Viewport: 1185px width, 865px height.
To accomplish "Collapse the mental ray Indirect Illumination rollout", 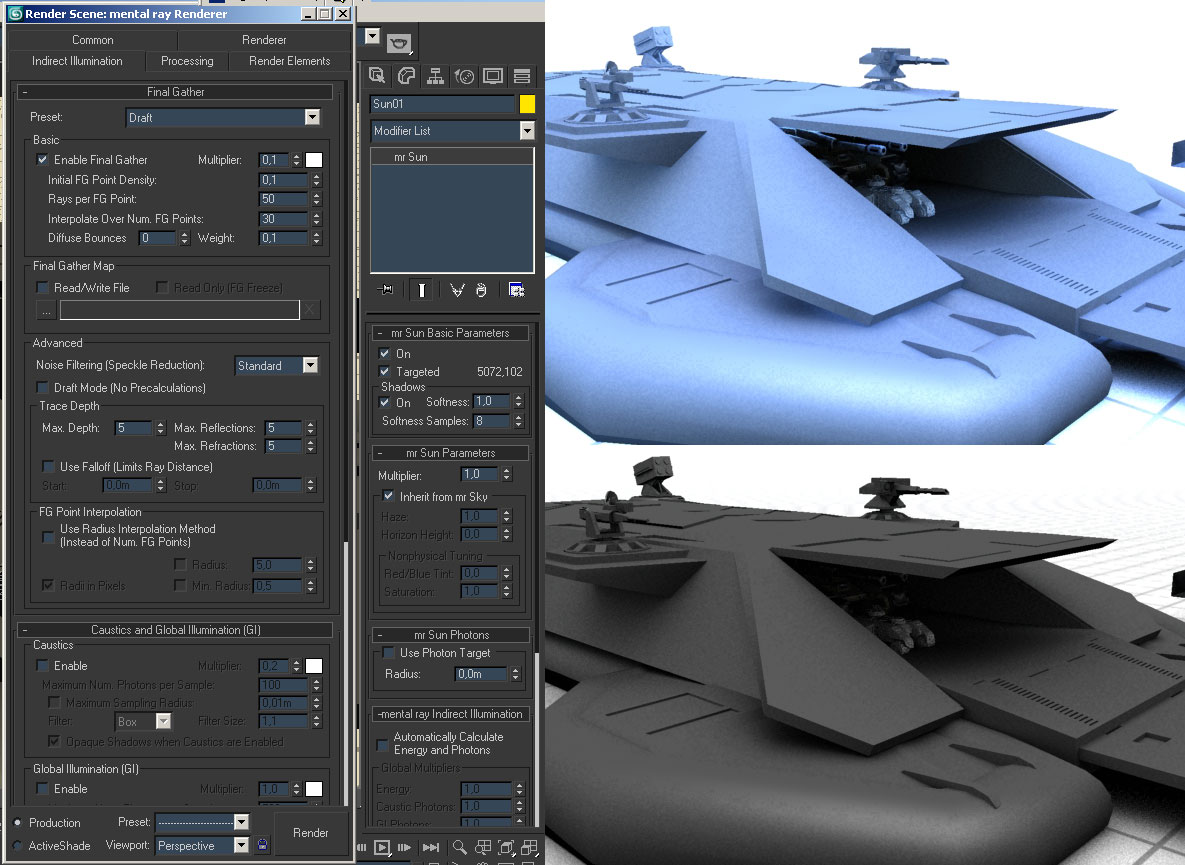I will [450, 714].
